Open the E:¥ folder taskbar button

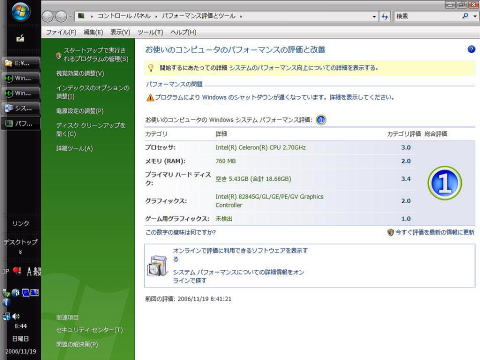point(21,63)
